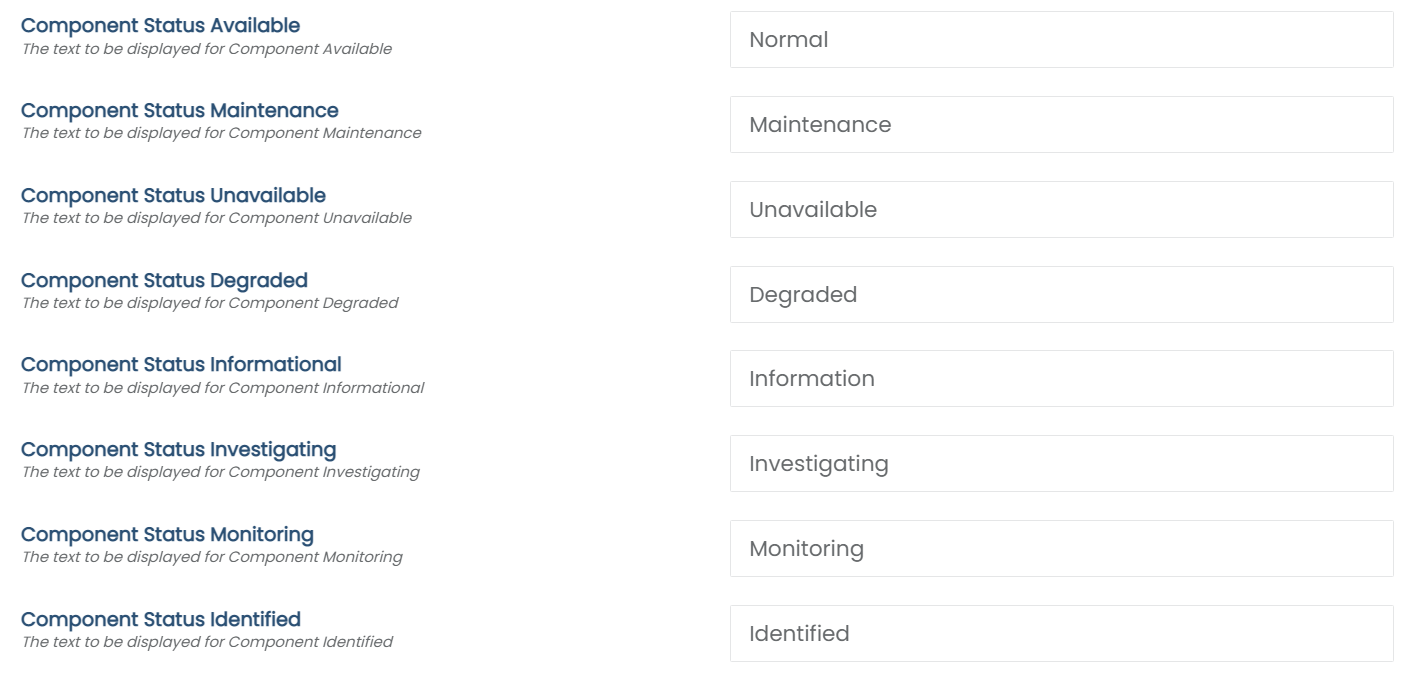Click inside the Identified text field
The height and width of the screenshot is (679, 1416).
click(1060, 633)
